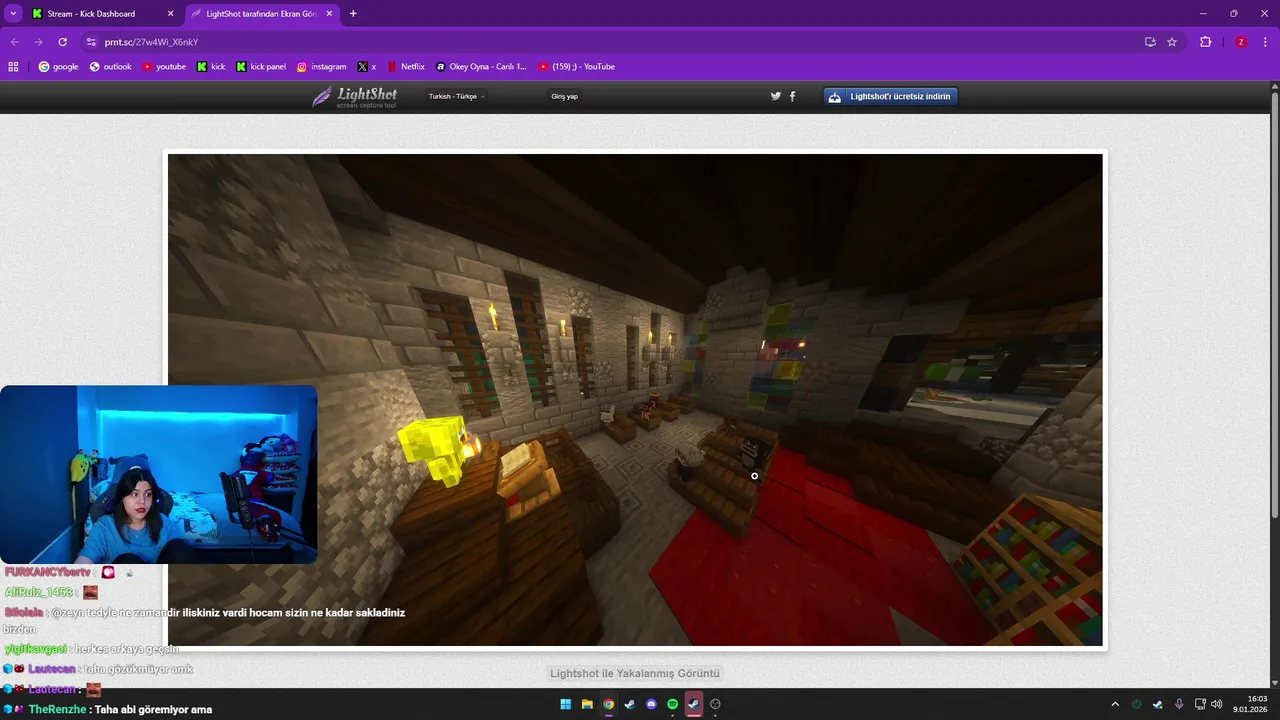Viewport: 1280px width, 720px height.
Task: Go back to the previous page
Action: [15, 42]
